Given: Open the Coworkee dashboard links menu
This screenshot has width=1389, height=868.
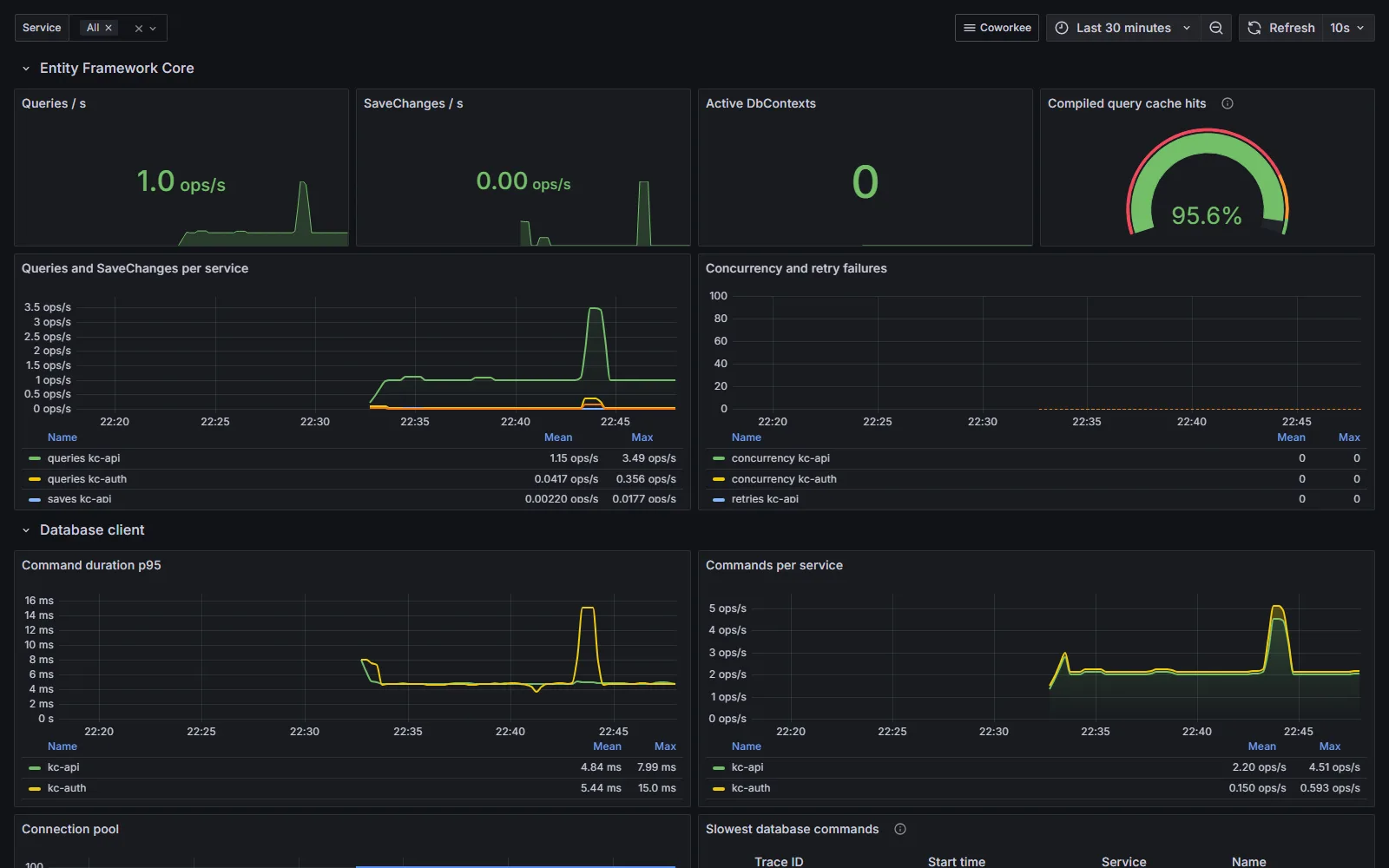Looking at the screenshot, I should click(997, 28).
